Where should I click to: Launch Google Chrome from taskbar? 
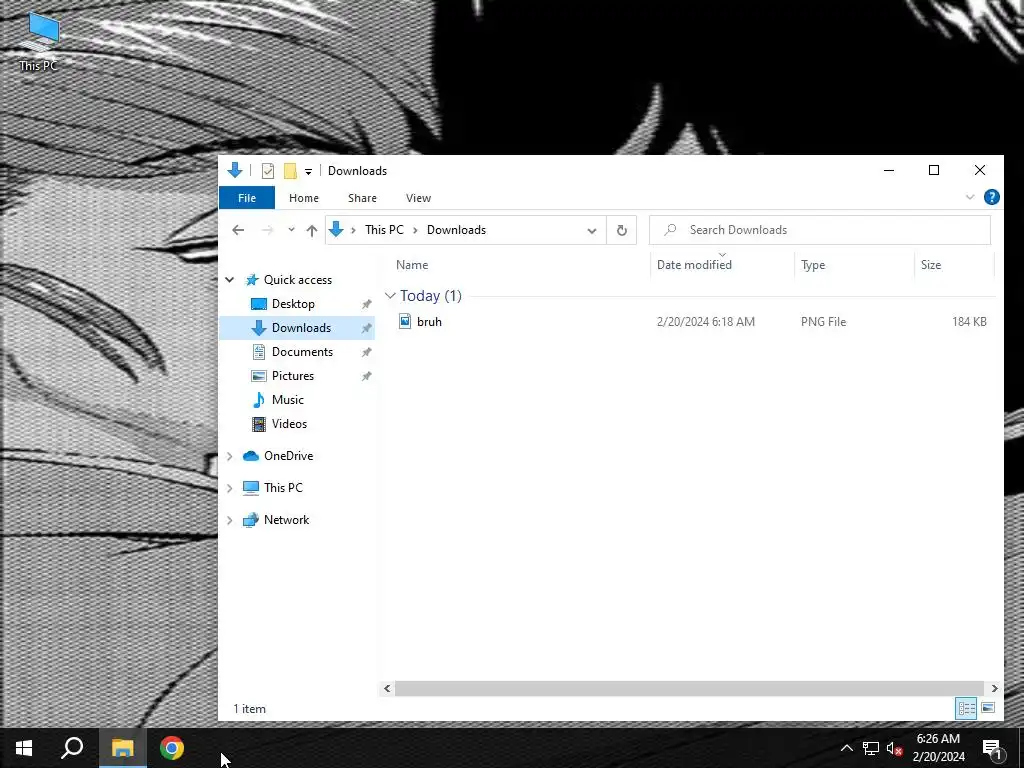point(172,748)
